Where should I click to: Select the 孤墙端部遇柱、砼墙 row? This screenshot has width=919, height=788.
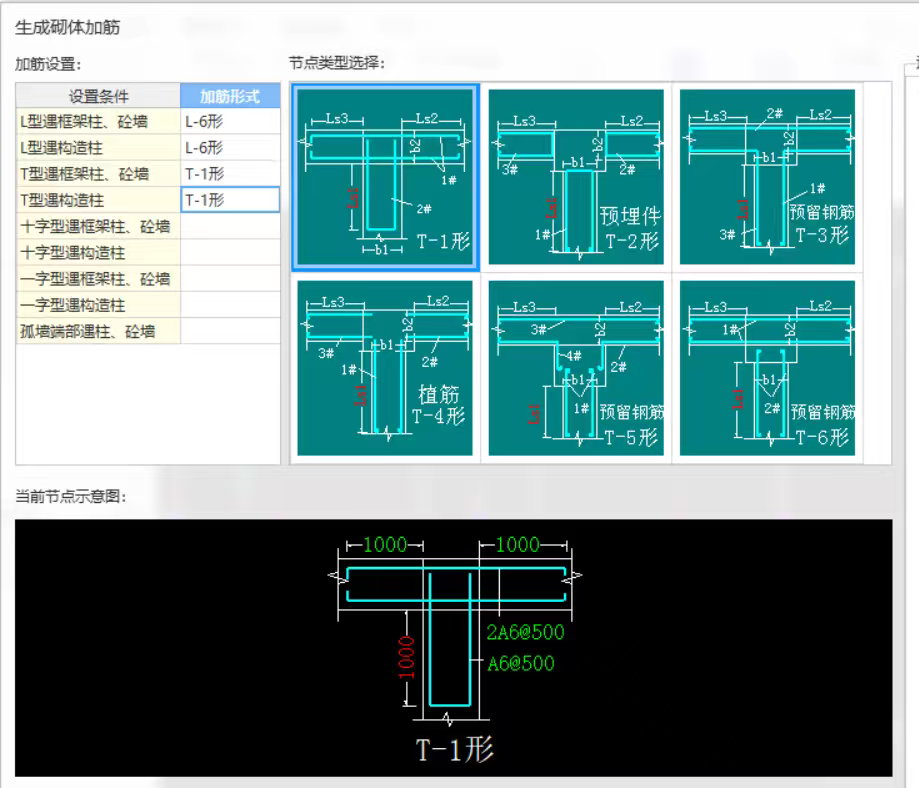(95, 330)
